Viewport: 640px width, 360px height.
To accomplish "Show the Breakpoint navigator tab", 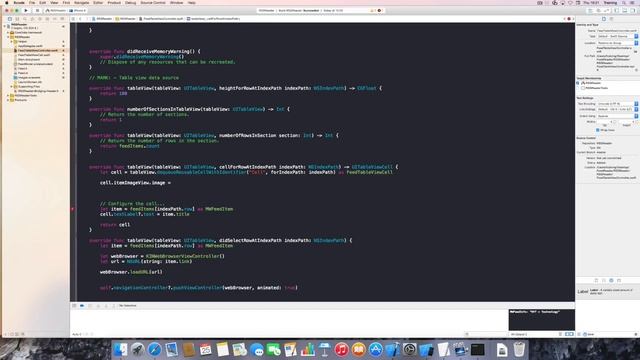I will (55, 19).
